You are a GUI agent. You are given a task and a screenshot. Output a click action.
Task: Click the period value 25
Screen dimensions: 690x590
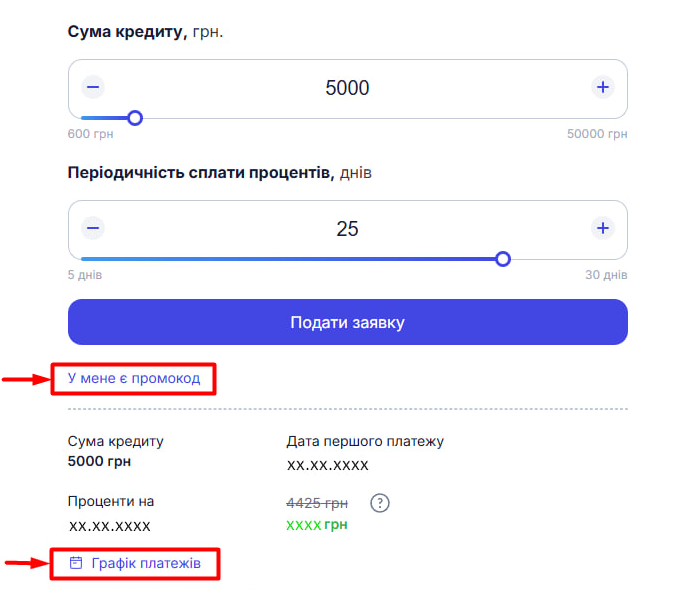pos(347,229)
